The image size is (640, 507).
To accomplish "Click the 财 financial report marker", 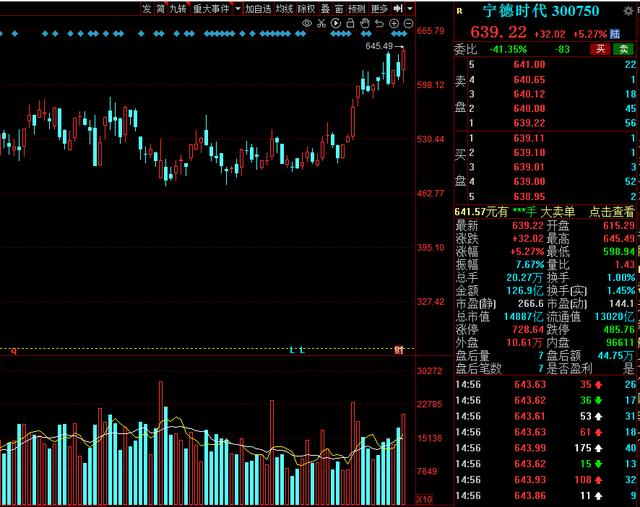I will click(399, 350).
